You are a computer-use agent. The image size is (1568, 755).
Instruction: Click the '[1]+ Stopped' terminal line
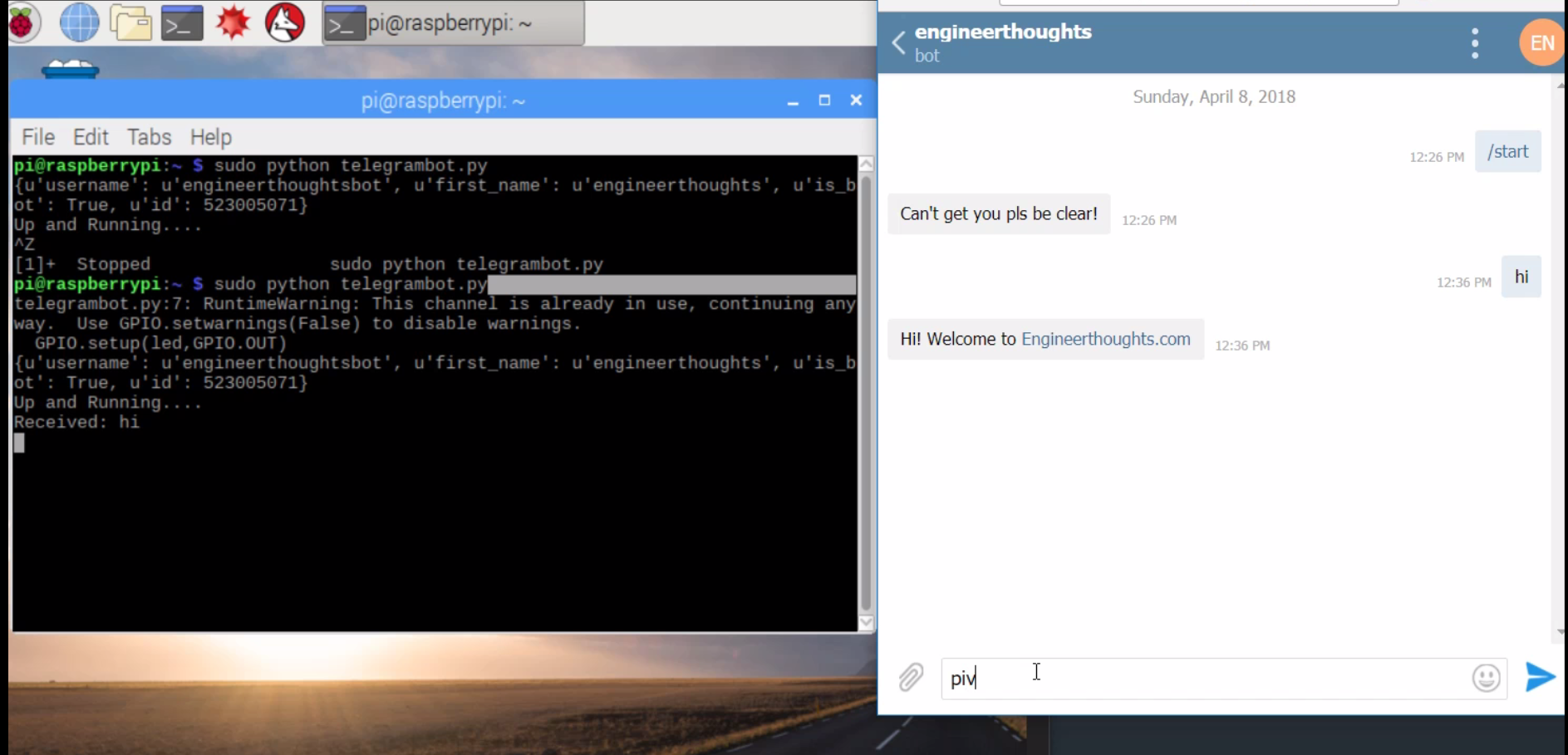(308, 264)
